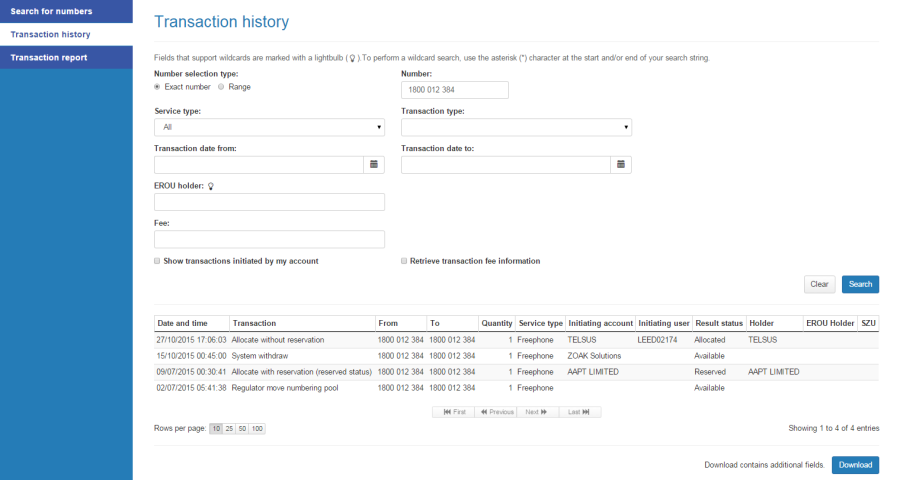Sort by From column header

coord(401,323)
